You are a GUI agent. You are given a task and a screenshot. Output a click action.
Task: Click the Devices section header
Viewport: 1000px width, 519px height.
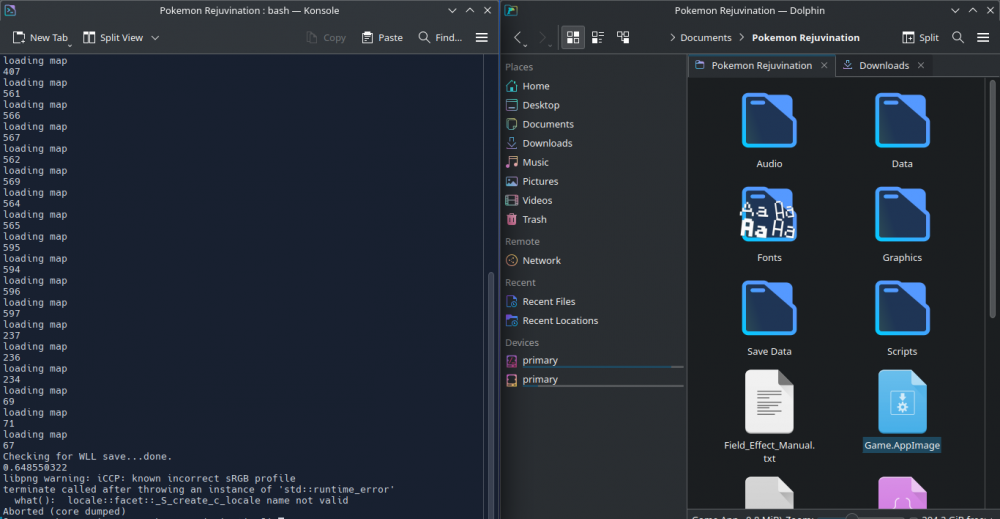pyautogui.click(x=522, y=342)
